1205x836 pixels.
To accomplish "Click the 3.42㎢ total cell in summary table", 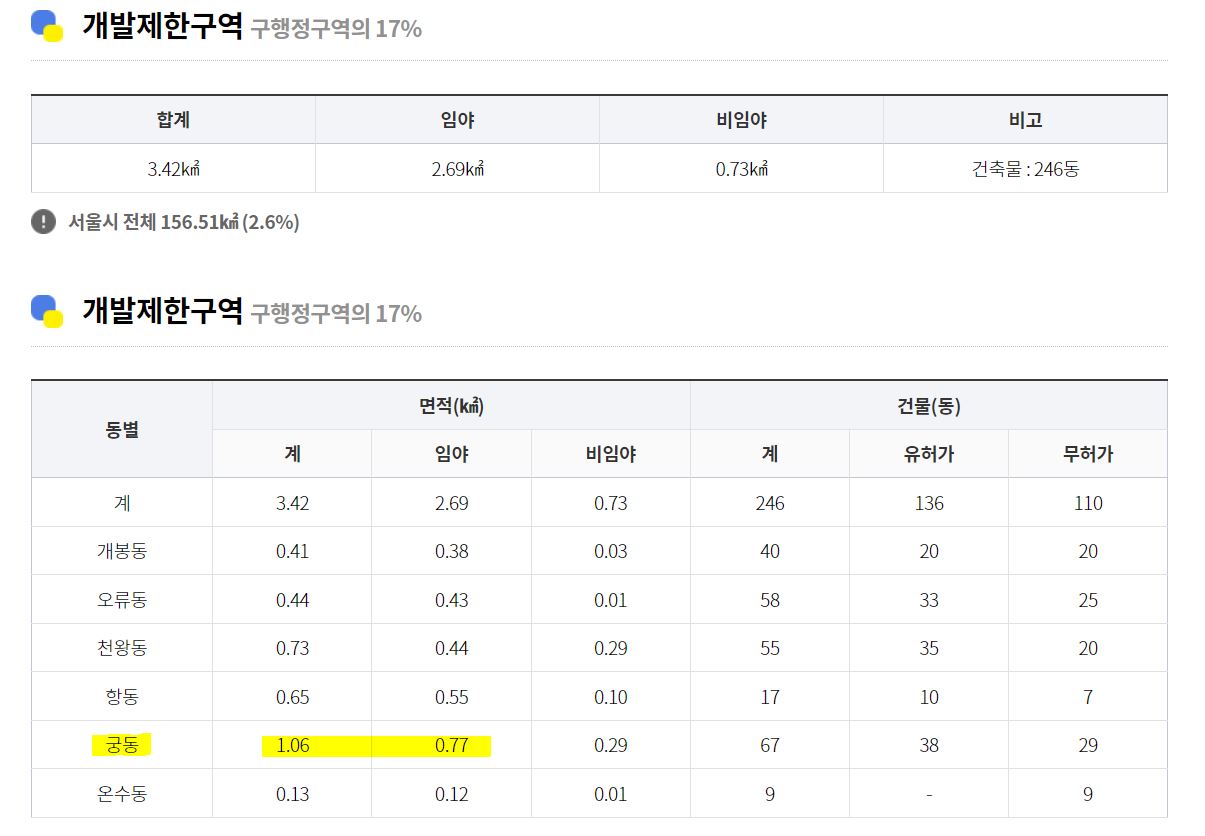I will coord(174,168).
